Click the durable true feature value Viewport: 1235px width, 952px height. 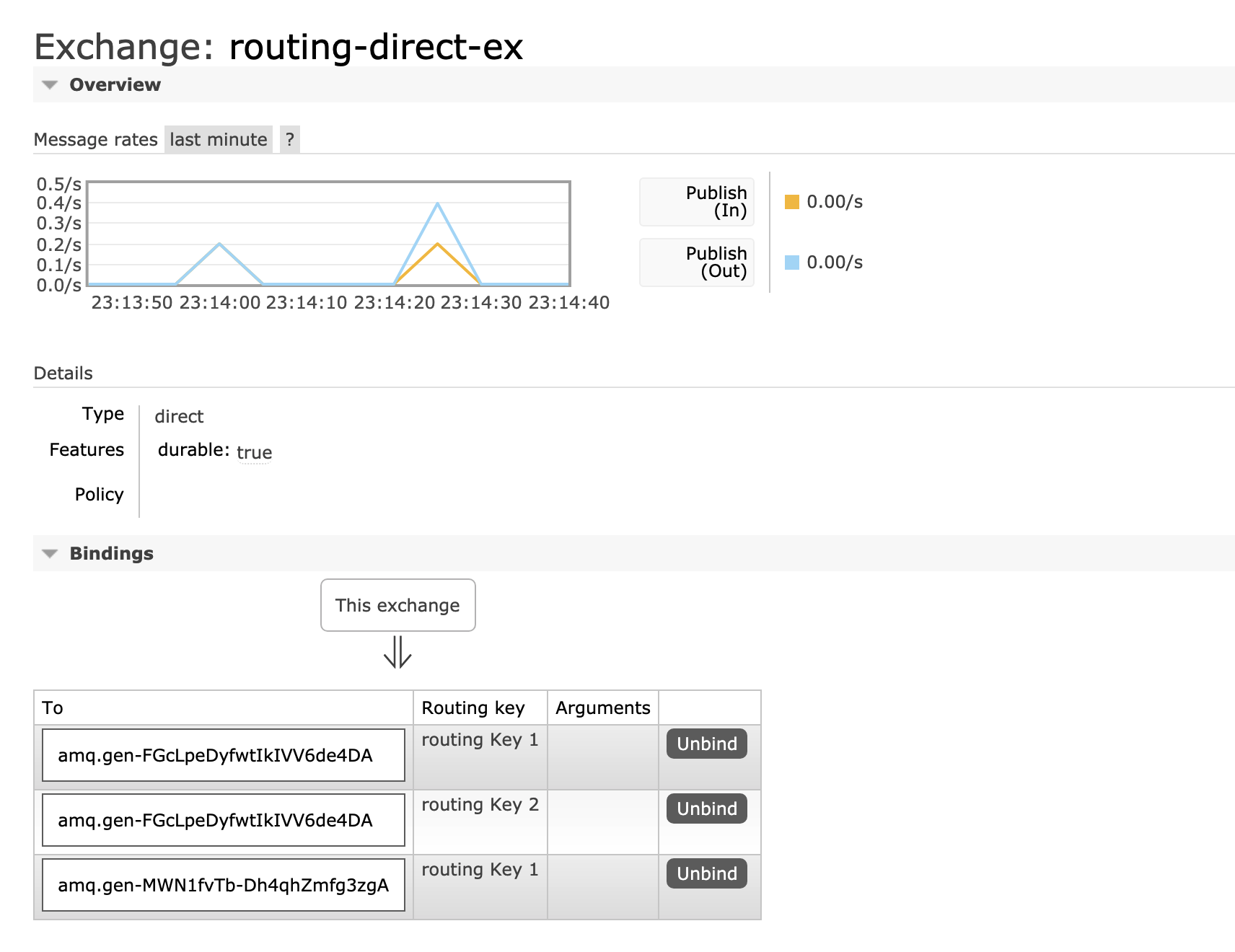click(x=254, y=452)
